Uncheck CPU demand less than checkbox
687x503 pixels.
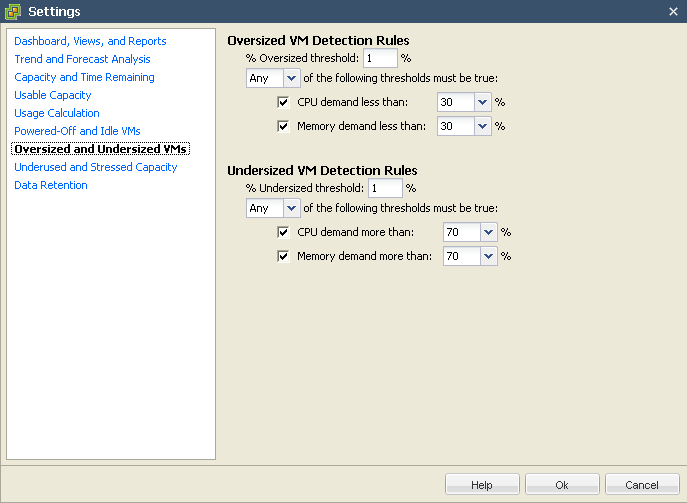[283, 102]
